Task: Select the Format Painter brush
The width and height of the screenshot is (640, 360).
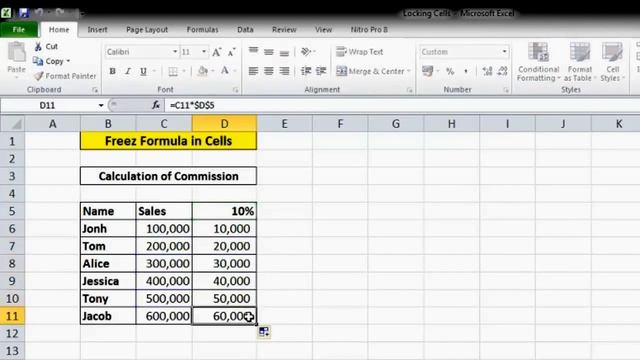Action: 39,76
